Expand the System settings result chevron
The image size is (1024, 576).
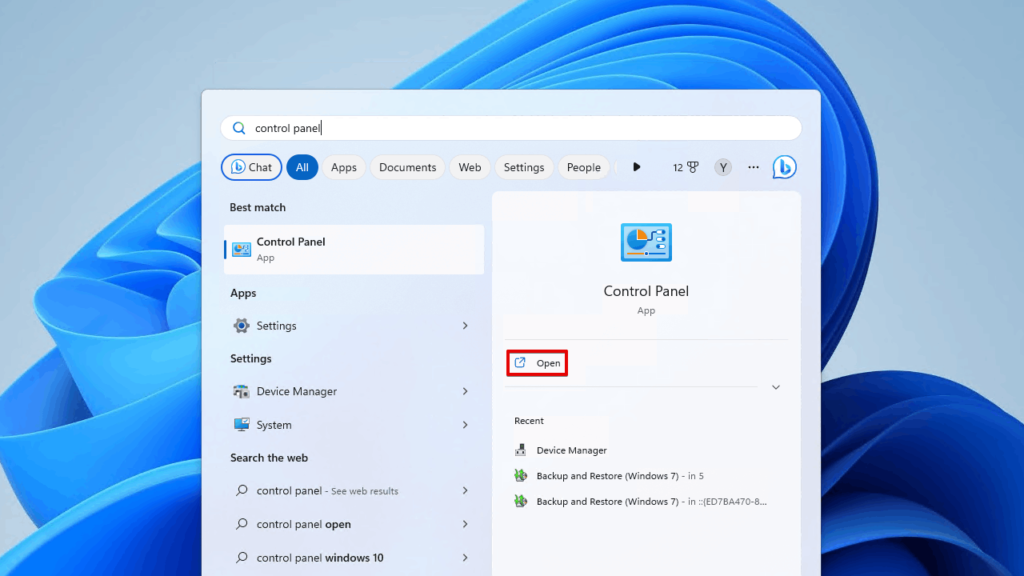click(x=466, y=424)
